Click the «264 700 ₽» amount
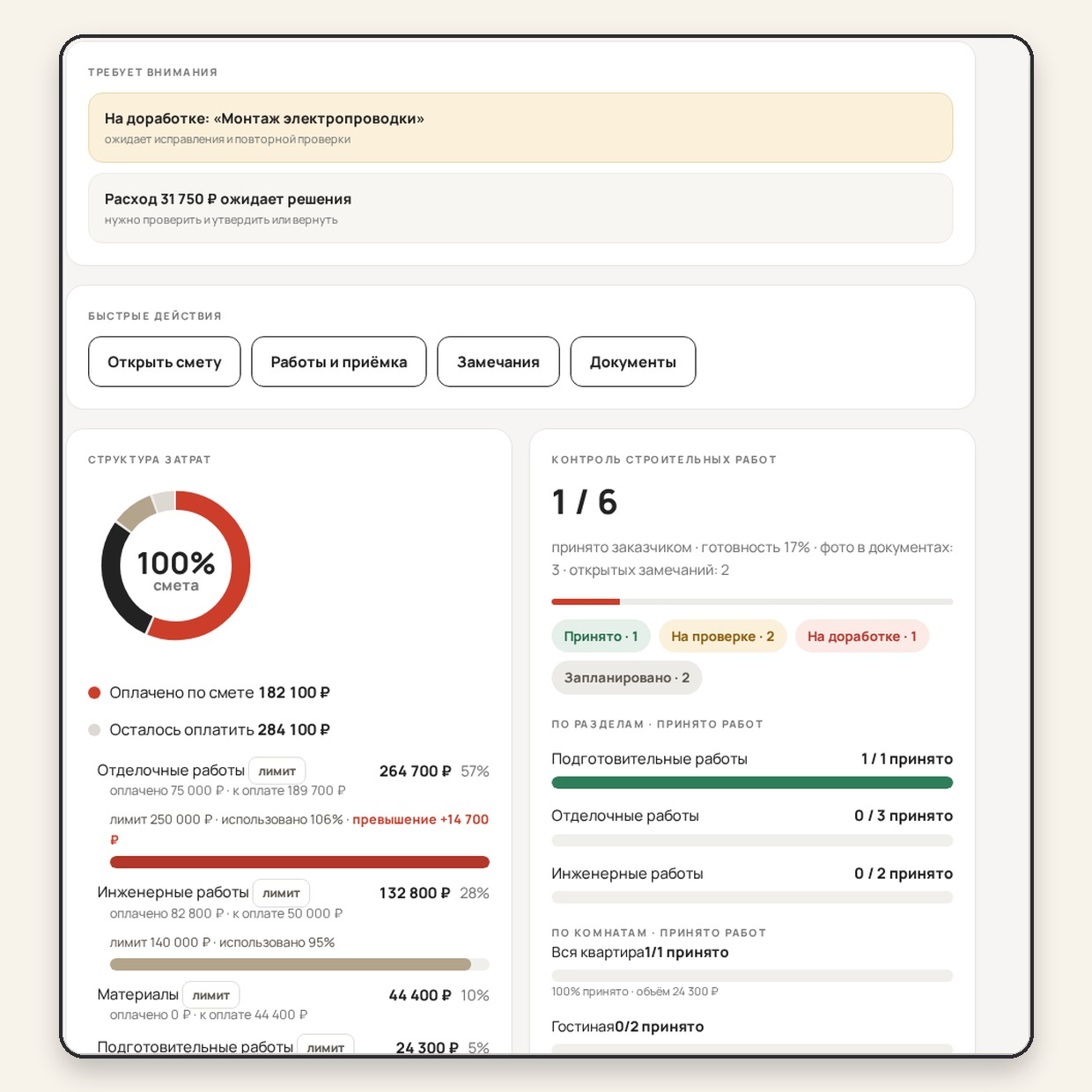The width and height of the screenshot is (1092, 1092). point(415,771)
